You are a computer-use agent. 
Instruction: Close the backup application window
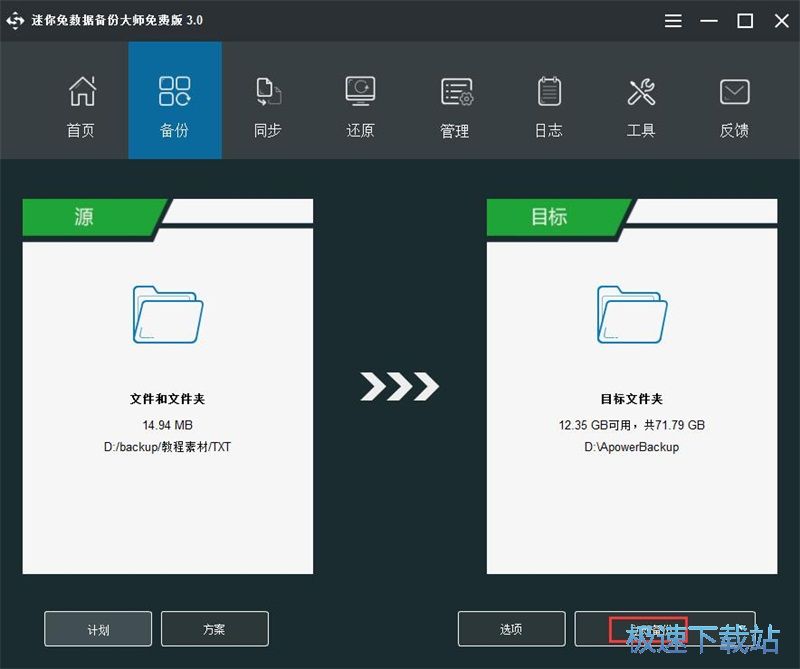tap(781, 21)
